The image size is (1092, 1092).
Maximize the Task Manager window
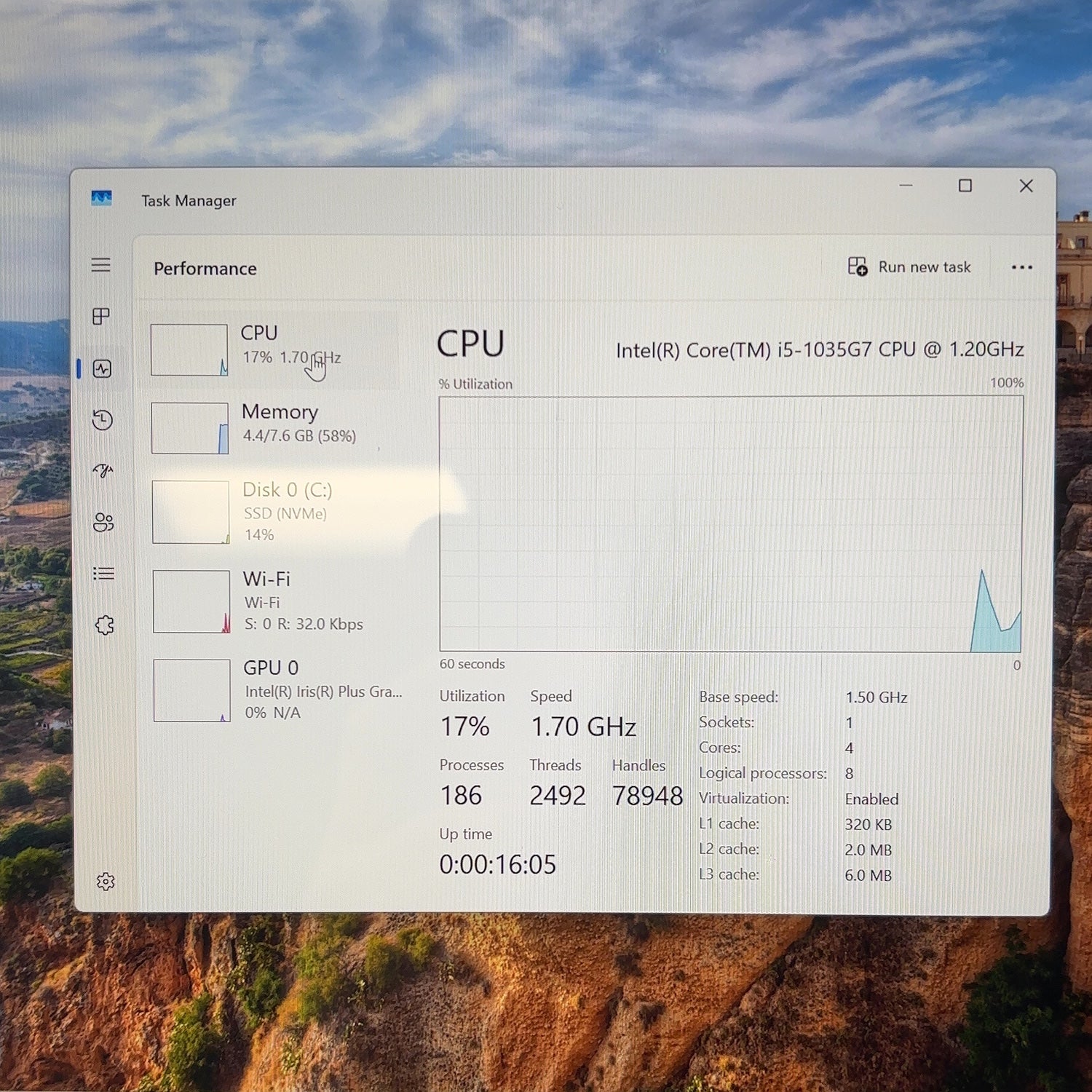pyautogui.click(x=965, y=186)
